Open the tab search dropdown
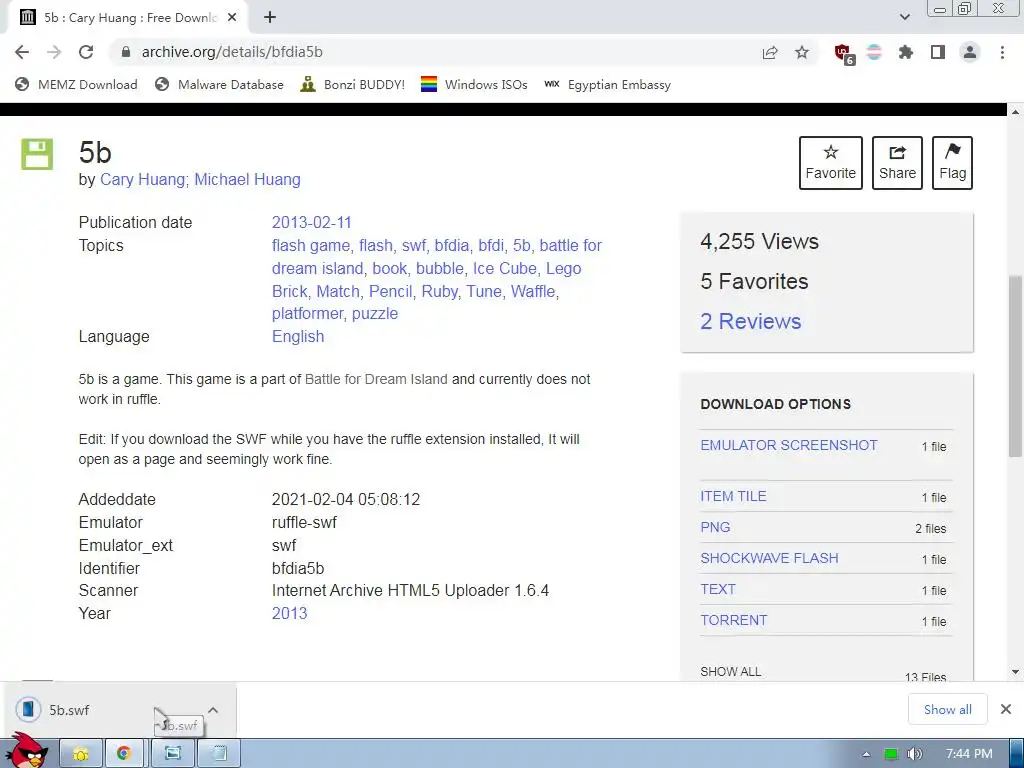The image size is (1024, 768). tap(904, 17)
